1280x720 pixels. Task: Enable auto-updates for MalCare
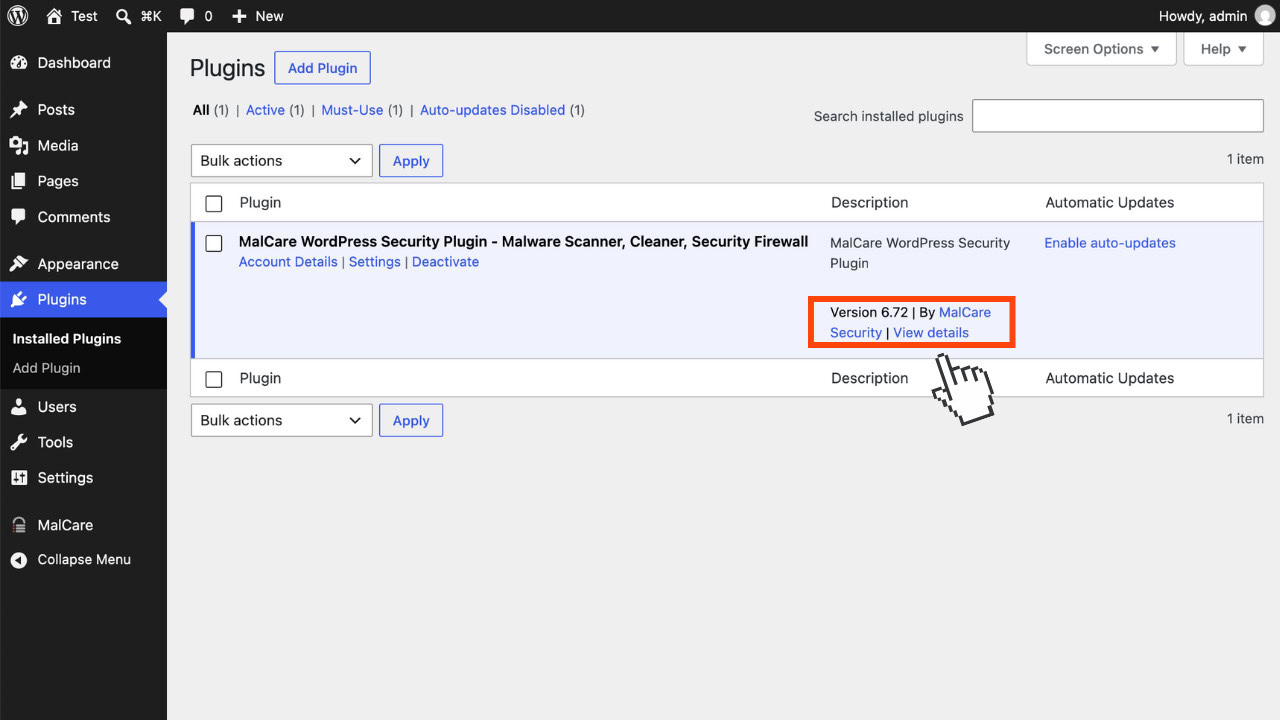click(1110, 243)
